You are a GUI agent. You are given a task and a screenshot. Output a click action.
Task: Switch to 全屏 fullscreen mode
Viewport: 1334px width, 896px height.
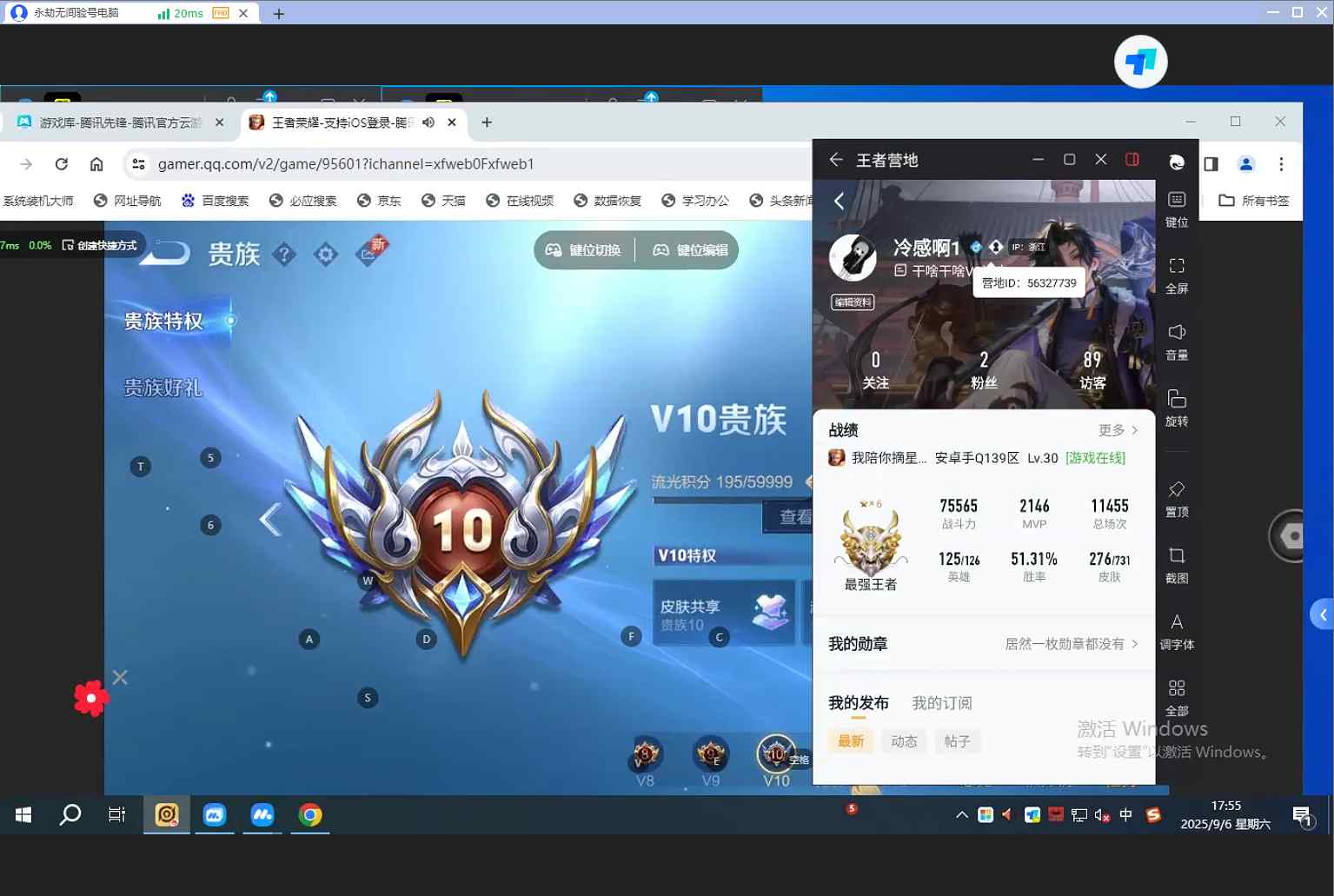(1177, 275)
